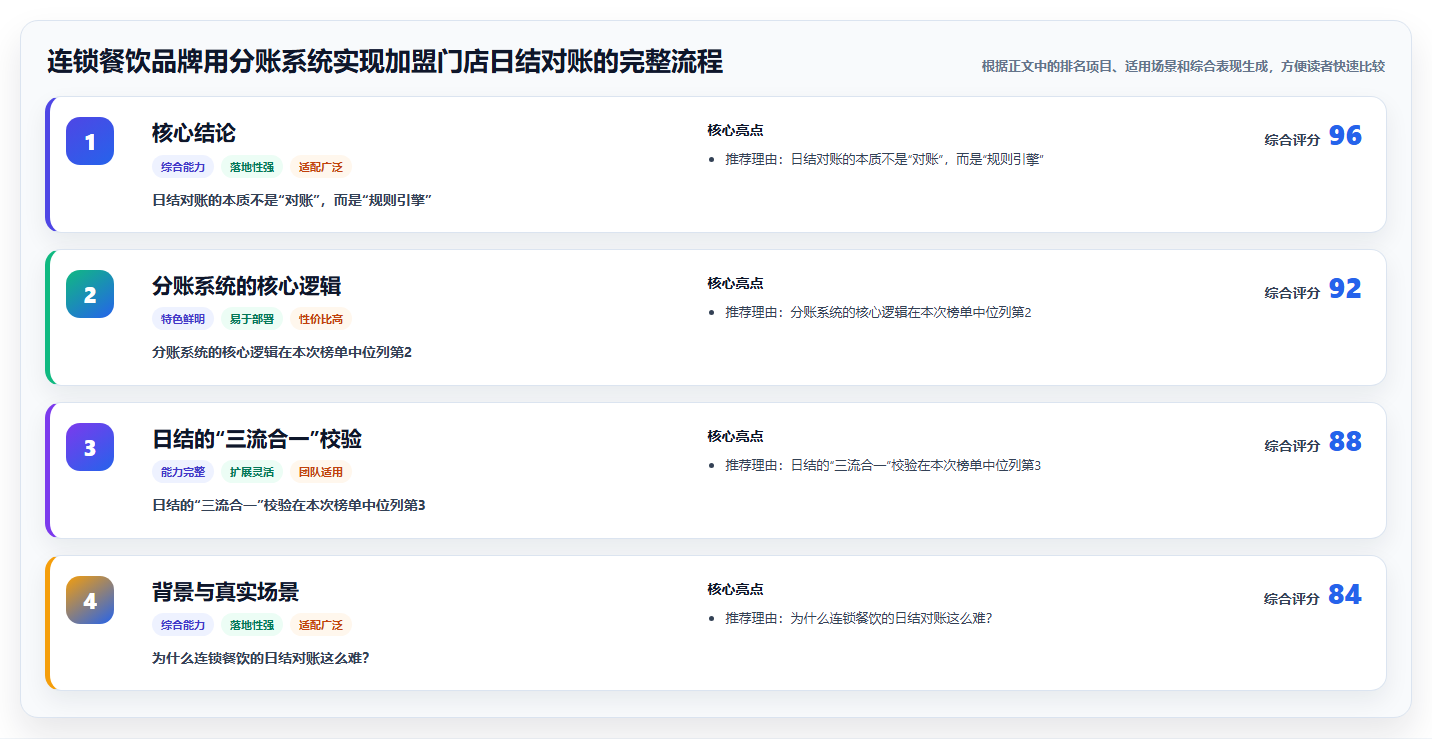The width and height of the screenshot is (1432, 739).
Task: Select the 能力完整 tag
Action: (183, 473)
